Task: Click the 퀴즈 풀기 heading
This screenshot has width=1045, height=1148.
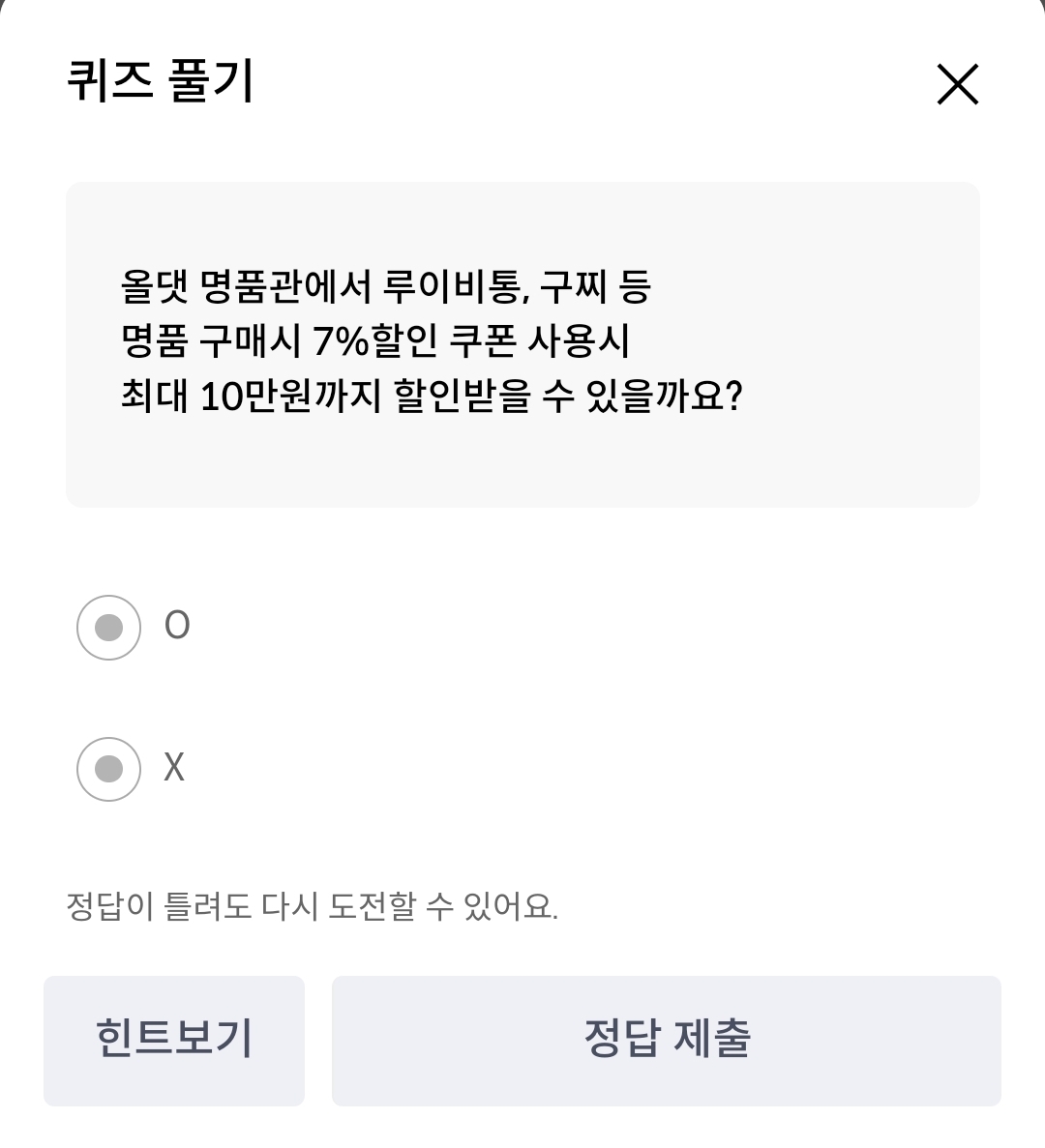Action: [160, 81]
